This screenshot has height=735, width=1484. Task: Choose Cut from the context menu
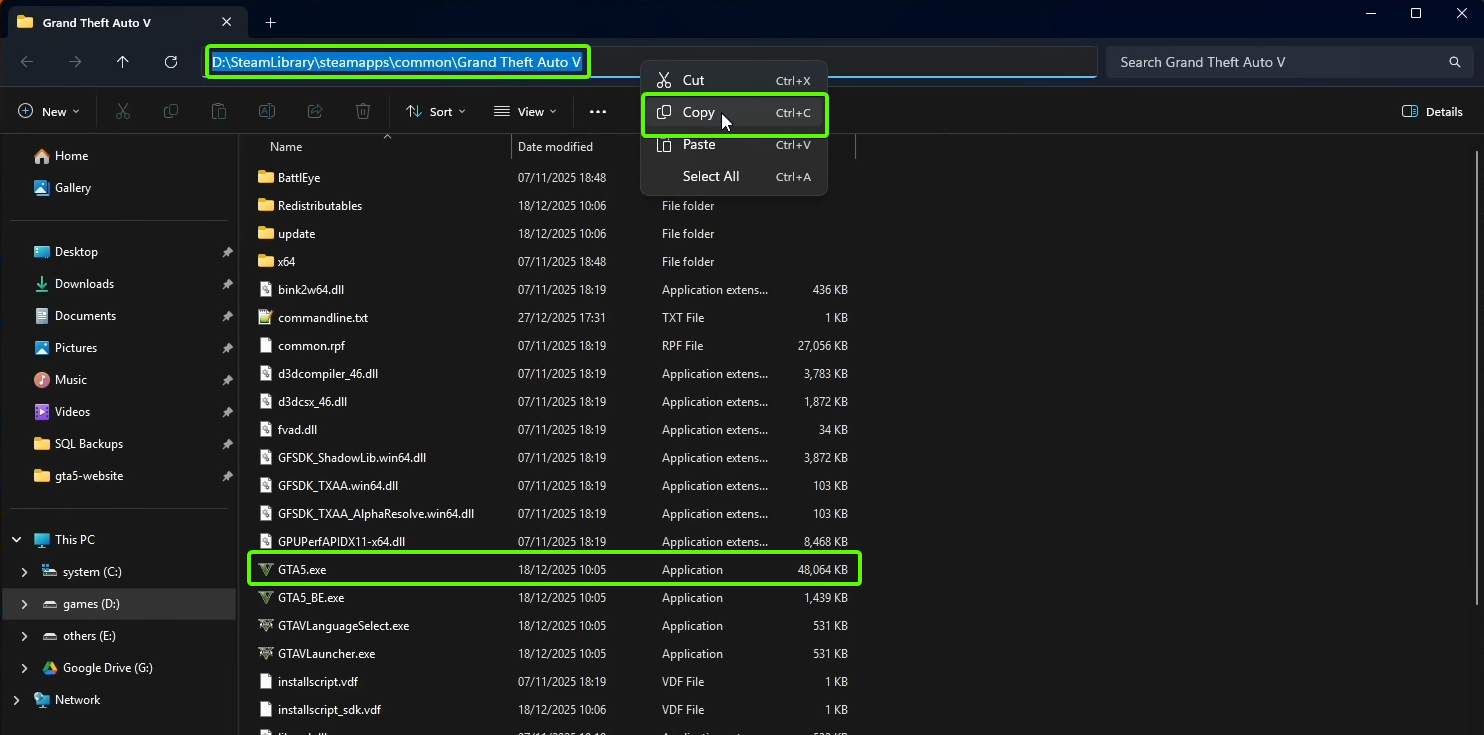pos(734,80)
